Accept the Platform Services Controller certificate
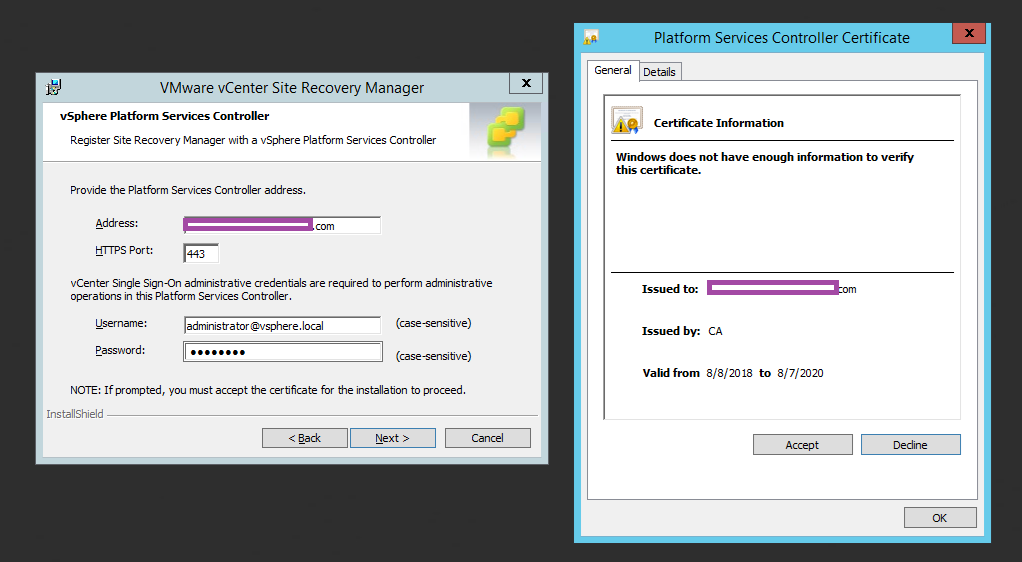The height and width of the screenshot is (562, 1022). click(x=802, y=445)
